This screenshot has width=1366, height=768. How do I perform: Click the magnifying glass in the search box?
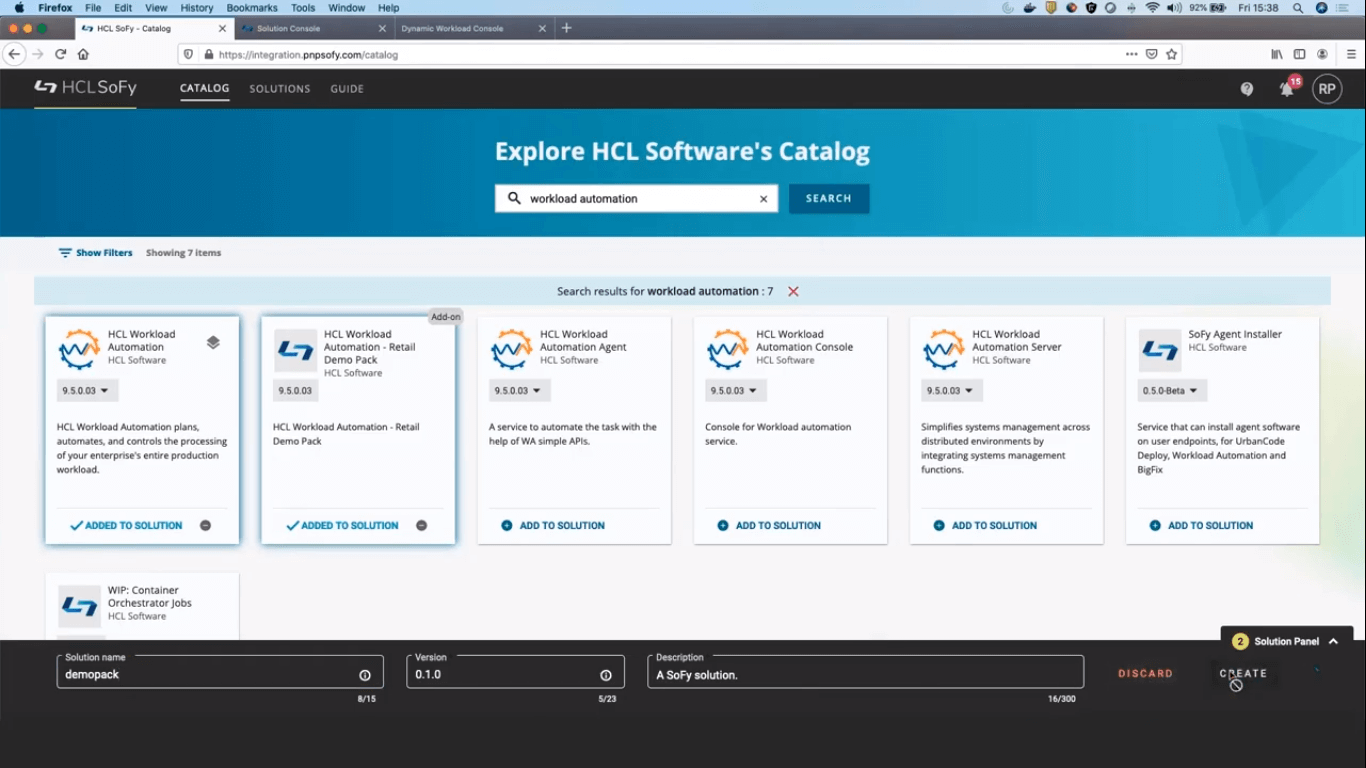513,198
